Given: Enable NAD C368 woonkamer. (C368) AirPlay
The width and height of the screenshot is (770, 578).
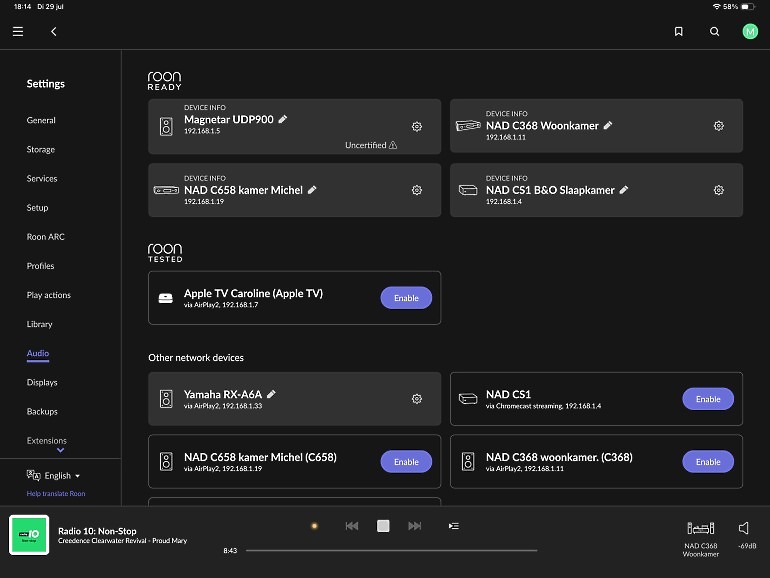Looking at the screenshot, I should [x=708, y=462].
